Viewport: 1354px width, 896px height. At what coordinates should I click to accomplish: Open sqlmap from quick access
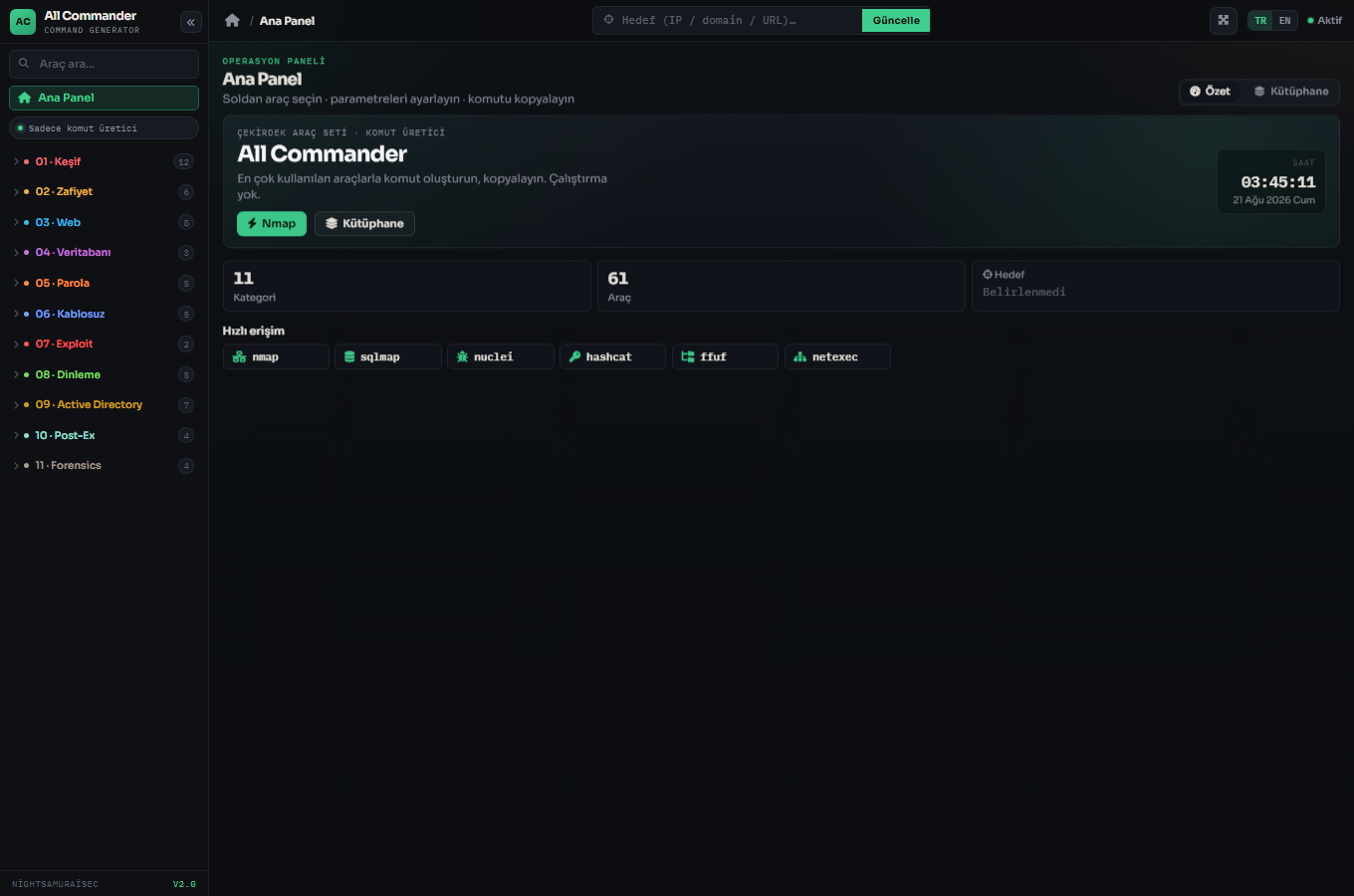point(388,356)
